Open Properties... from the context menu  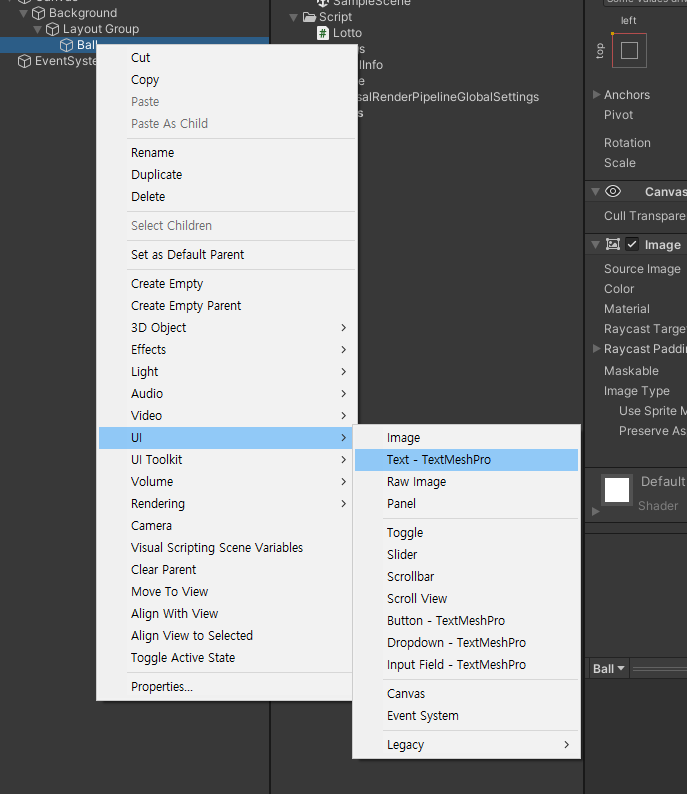(x=225, y=687)
